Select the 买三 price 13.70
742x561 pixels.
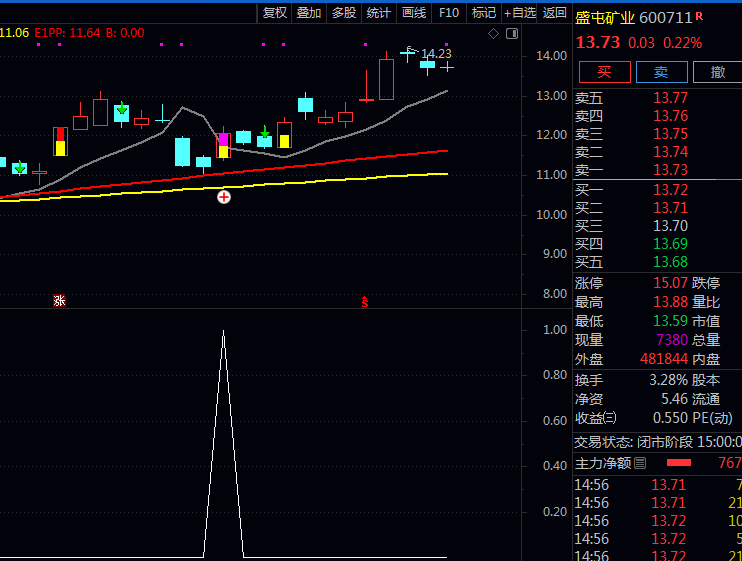[671, 226]
